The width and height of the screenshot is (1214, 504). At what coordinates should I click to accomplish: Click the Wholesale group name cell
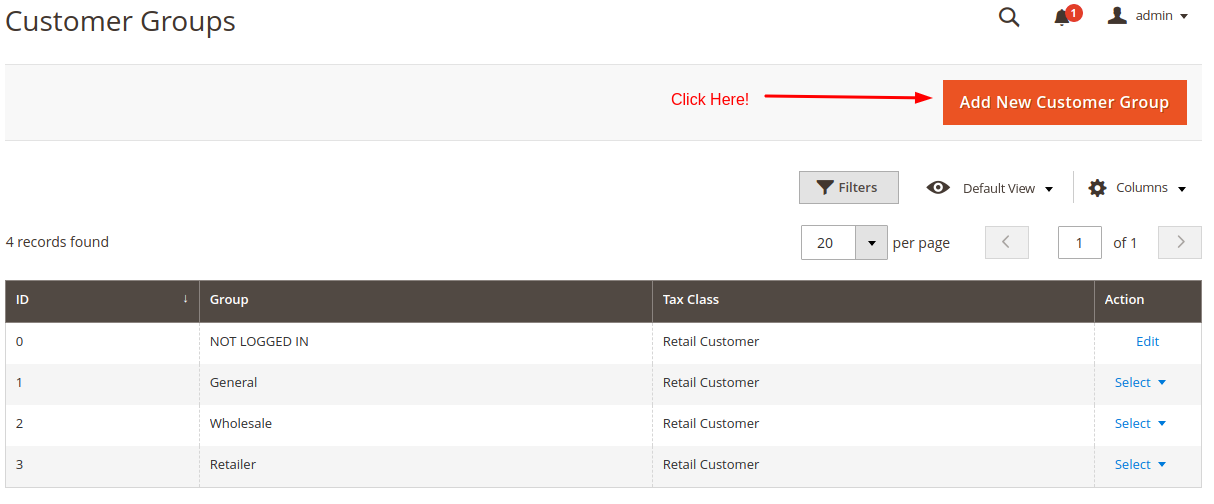coord(426,424)
